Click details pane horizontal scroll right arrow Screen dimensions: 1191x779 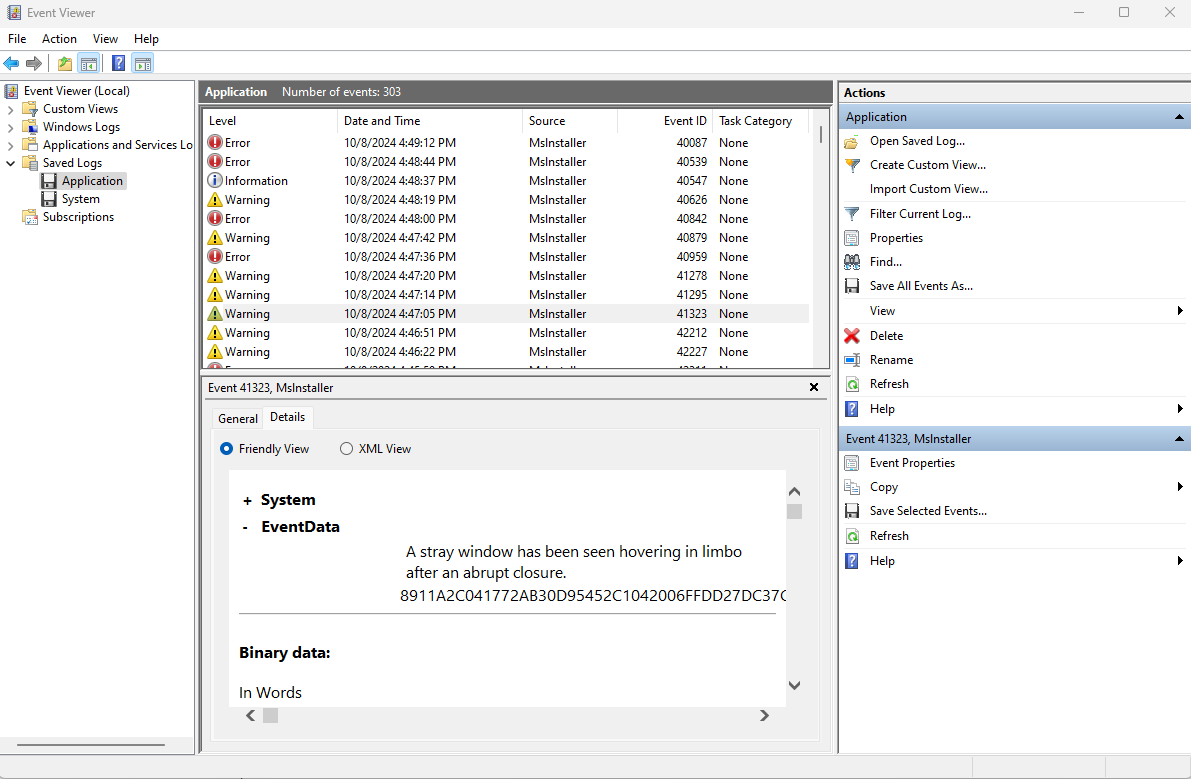pyautogui.click(x=765, y=716)
